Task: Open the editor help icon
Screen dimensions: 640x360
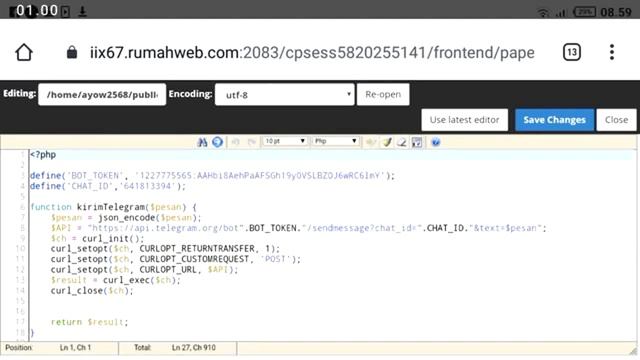Action: [436, 142]
